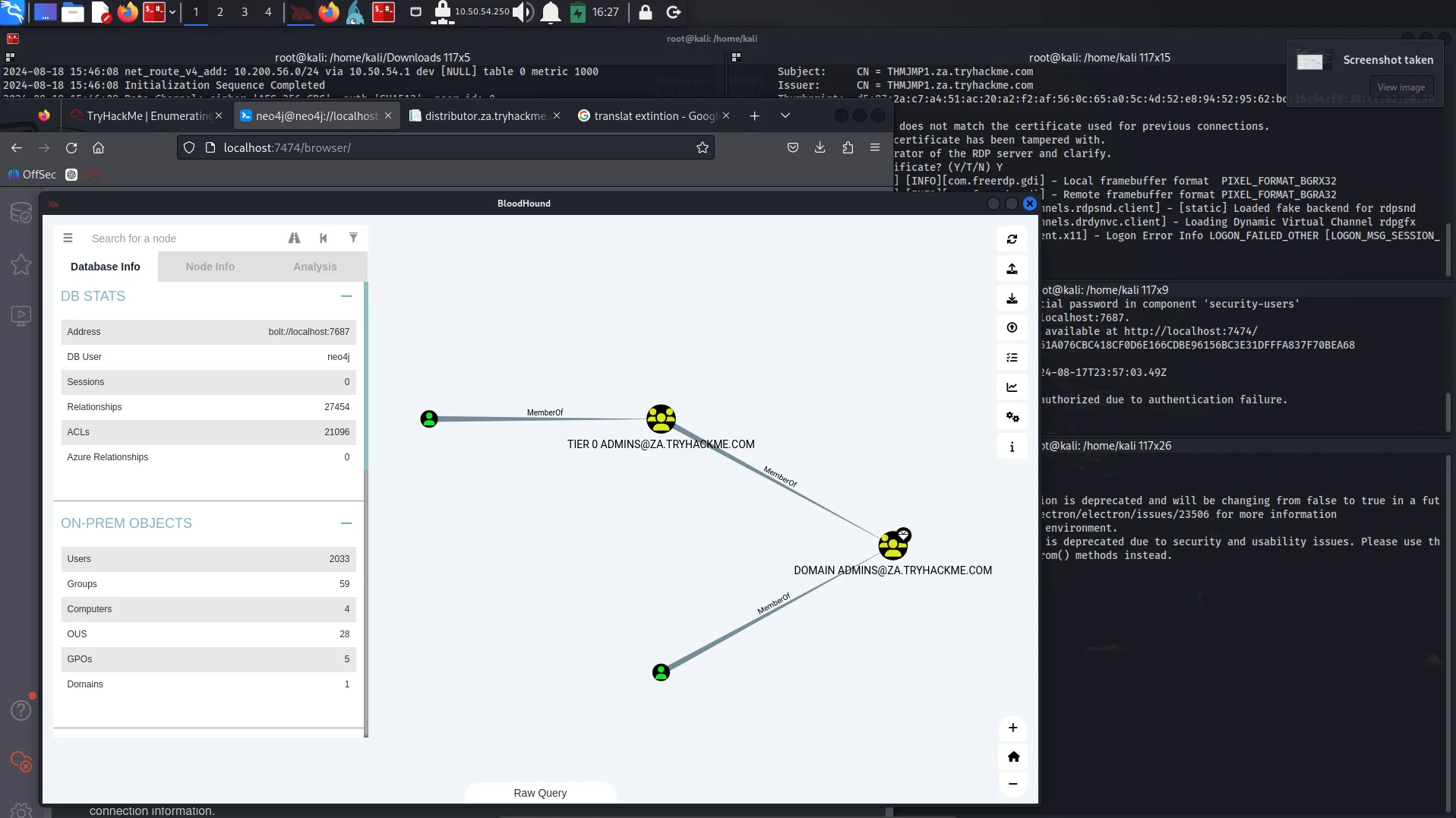Click the Export Graph upload icon
1456x818 pixels.
click(1012, 269)
